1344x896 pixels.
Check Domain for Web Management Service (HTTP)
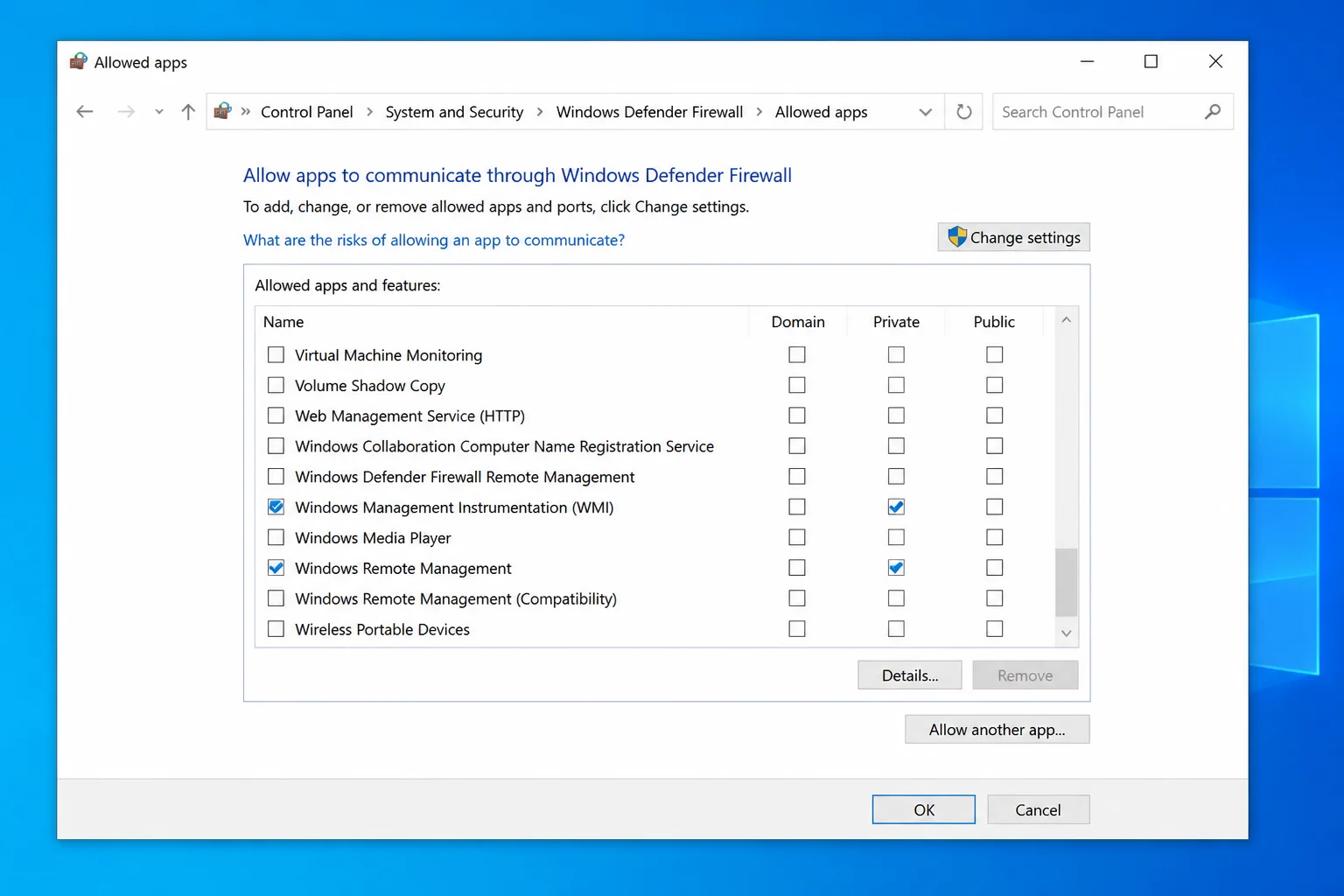[x=796, y=416]
